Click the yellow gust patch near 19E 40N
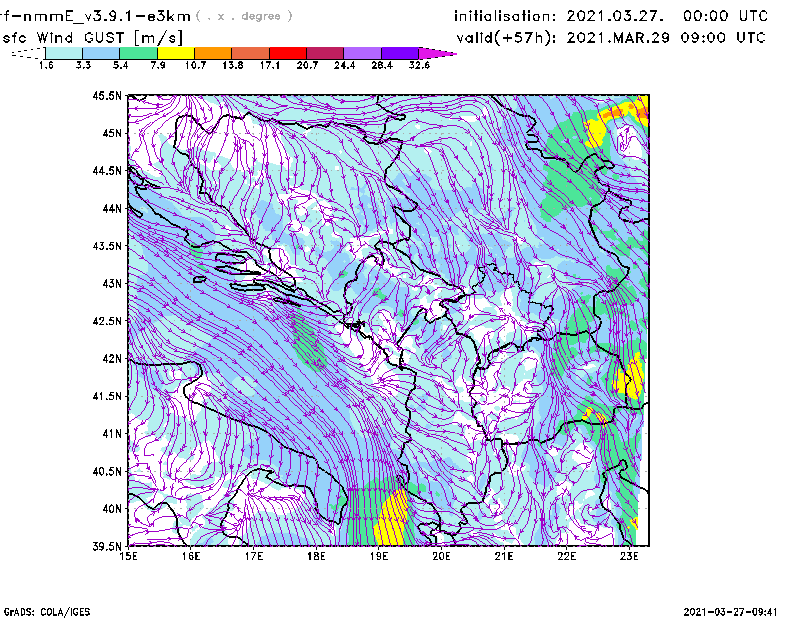 click(393, 520)
